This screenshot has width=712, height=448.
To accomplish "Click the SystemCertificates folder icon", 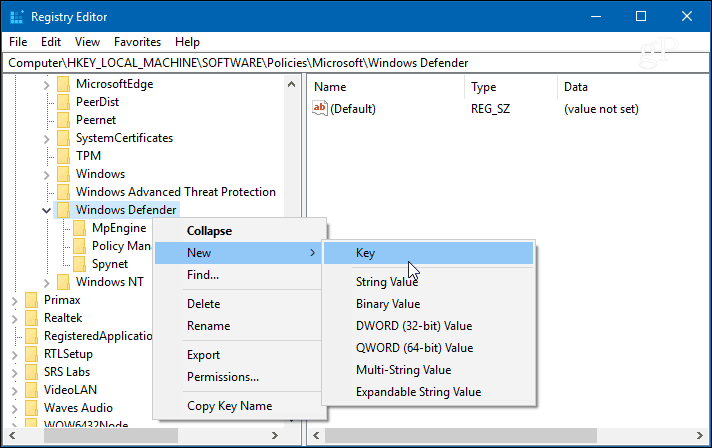I will (x=64, y=138).
